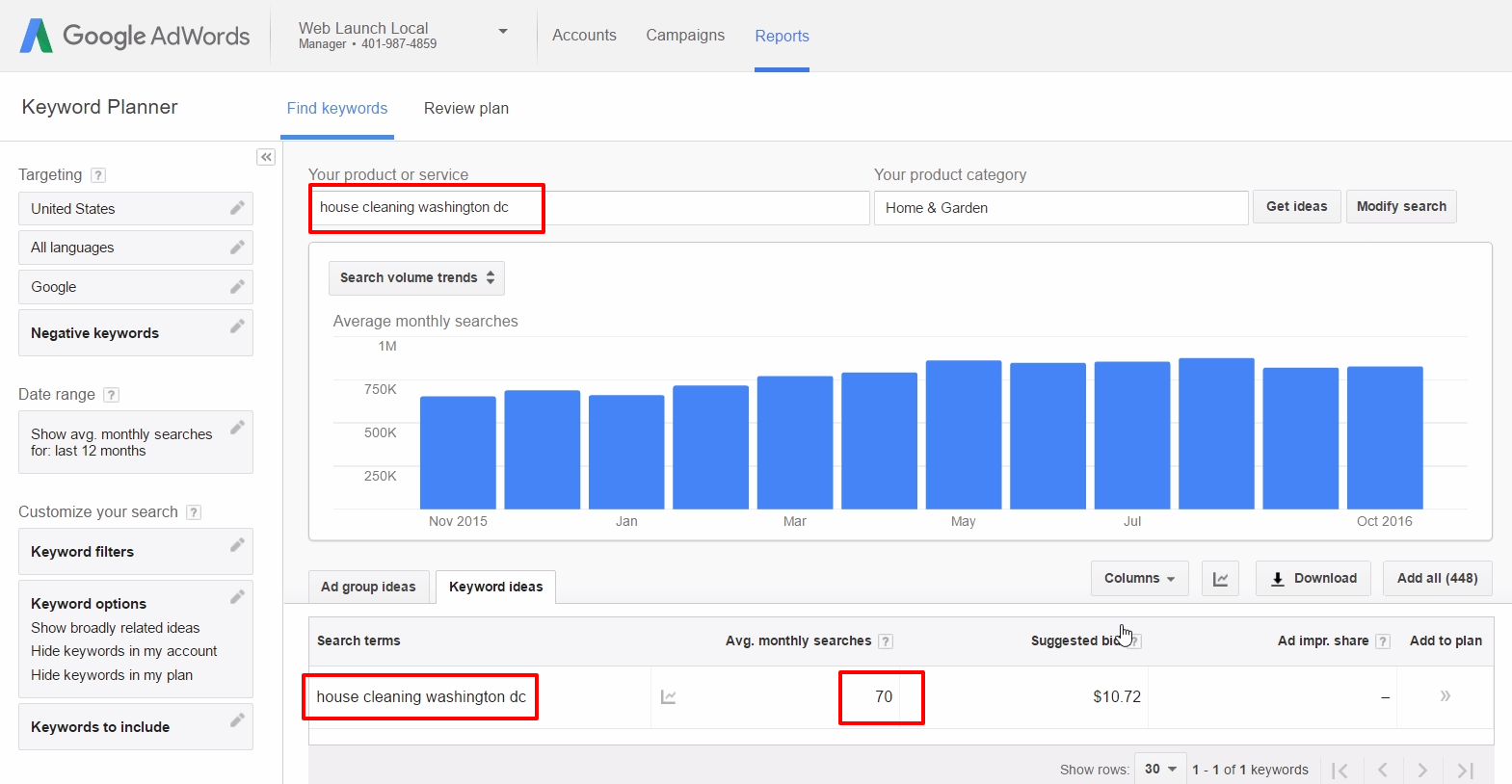This screenshot has height=784, width=1512.
Task: Click the May bar in chart
Action: tap(964, 434)
